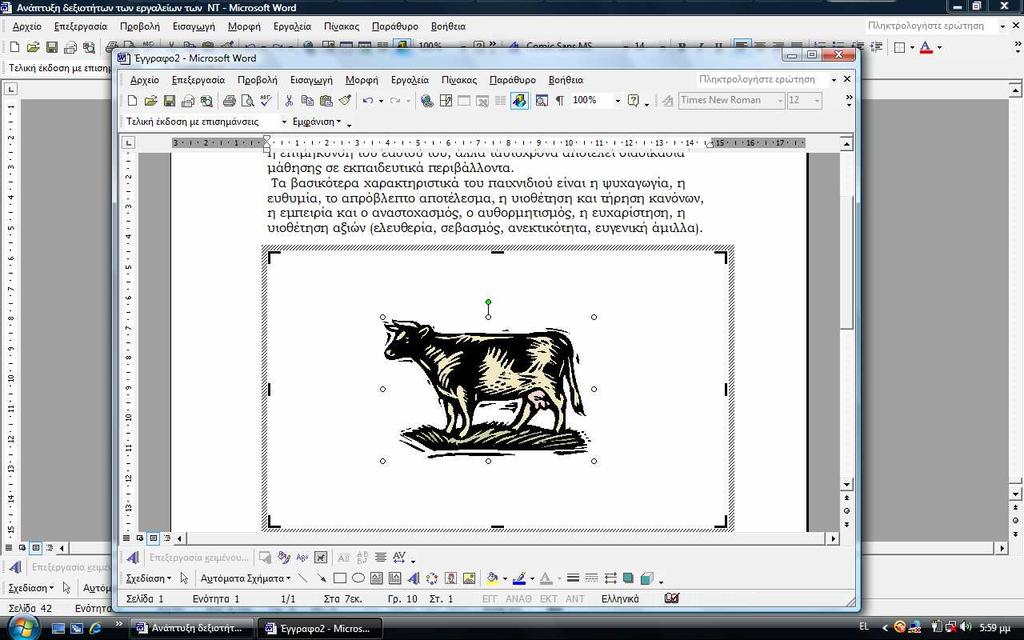Open the Line Color dropdown arrow
Screen dimensions: 1024x640
[532, 579]
